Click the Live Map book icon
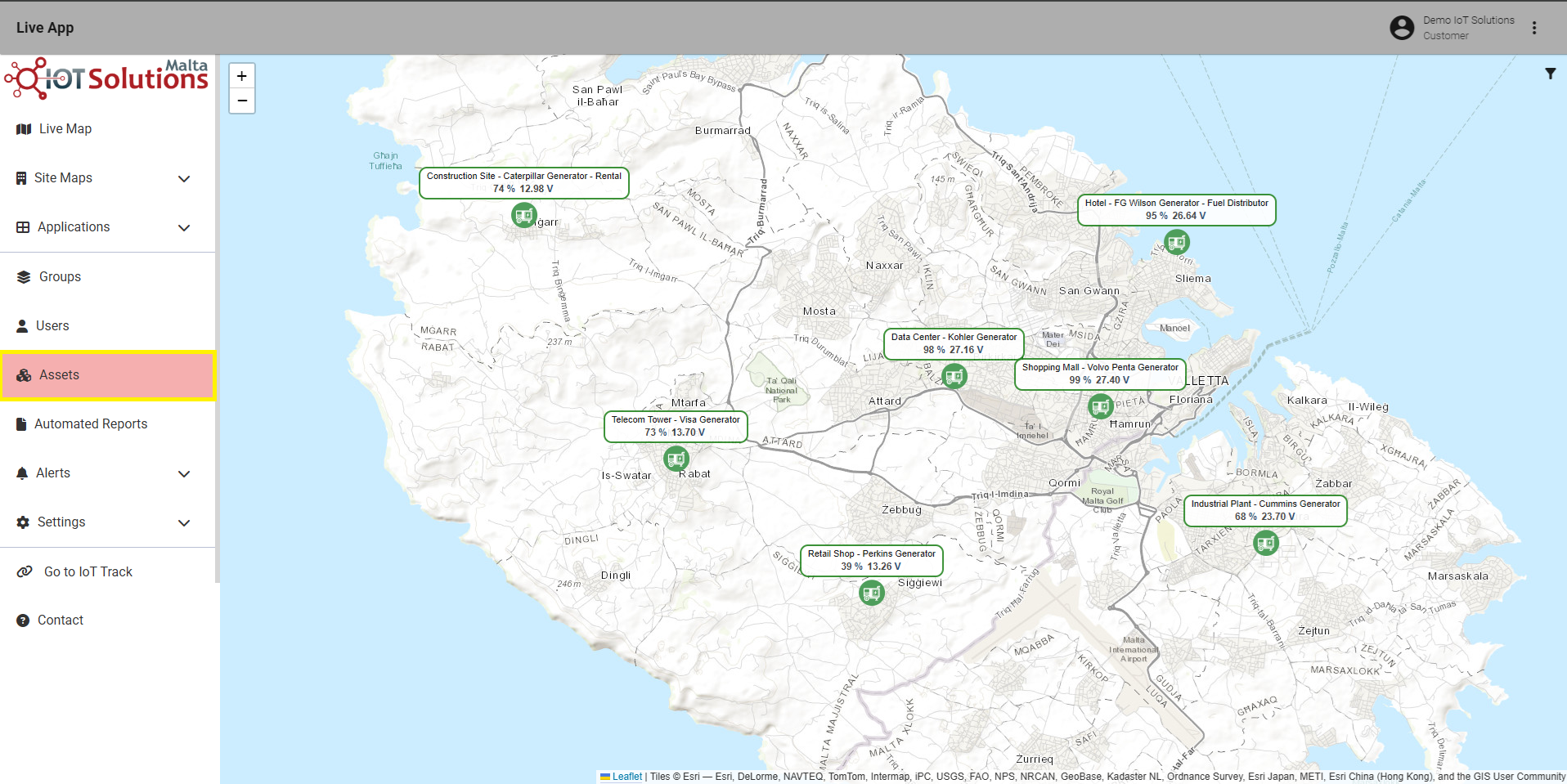Viewport: 1567px width, 784px height. (x=24, y=129)
